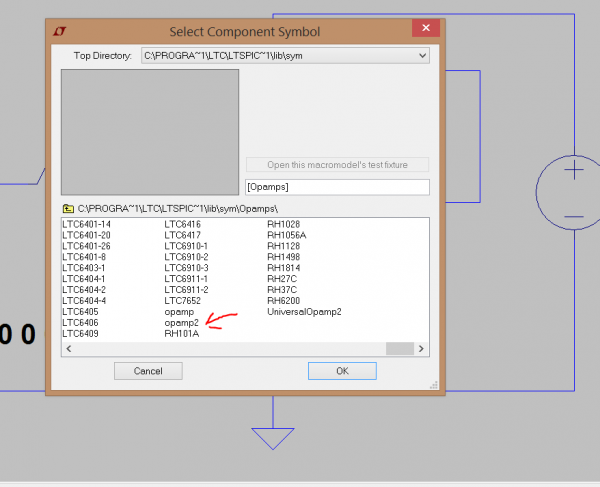
Task: Click the symbol preview pane
Action: [x=150, y=132]
